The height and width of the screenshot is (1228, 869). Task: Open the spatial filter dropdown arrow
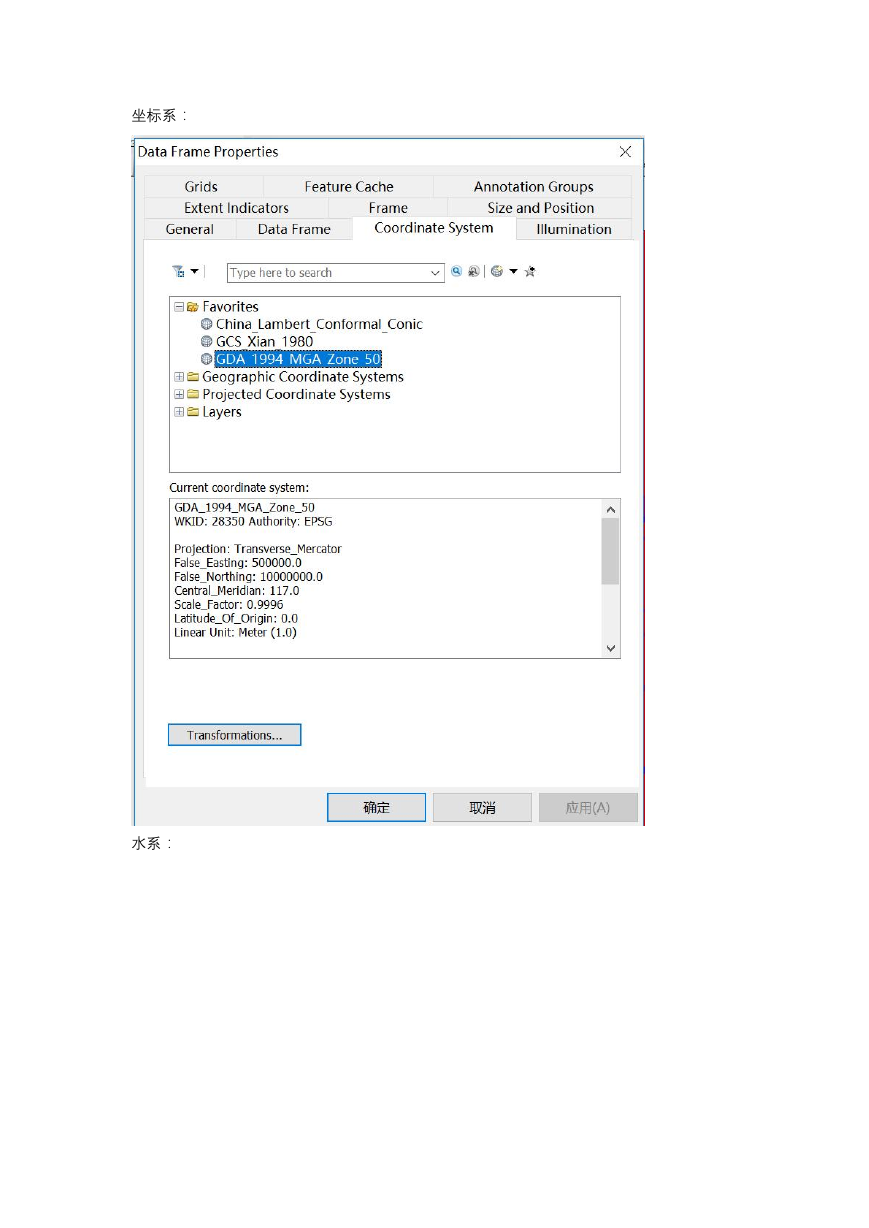[x=194, y=272]
